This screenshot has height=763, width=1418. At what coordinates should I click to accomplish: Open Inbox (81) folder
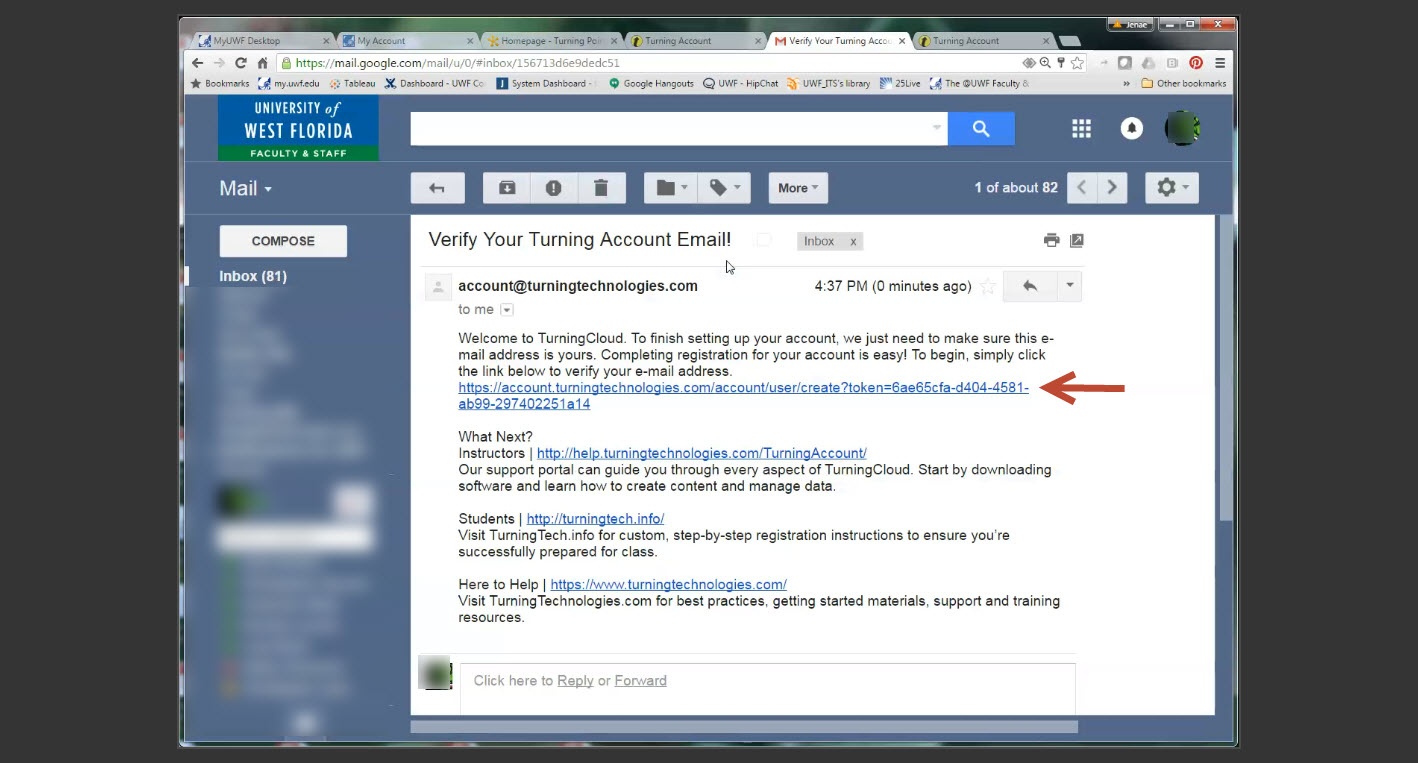253,276
